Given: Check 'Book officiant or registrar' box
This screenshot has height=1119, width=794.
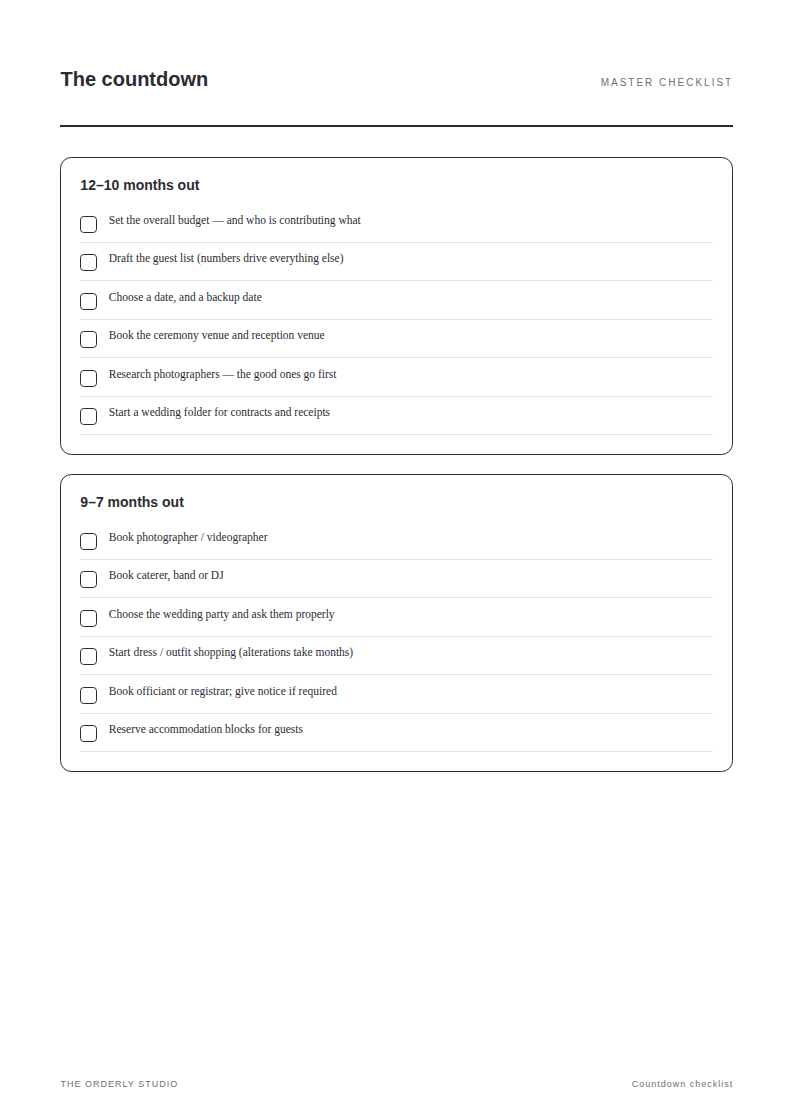Looking at the screenshot, I should click(88, 695).
